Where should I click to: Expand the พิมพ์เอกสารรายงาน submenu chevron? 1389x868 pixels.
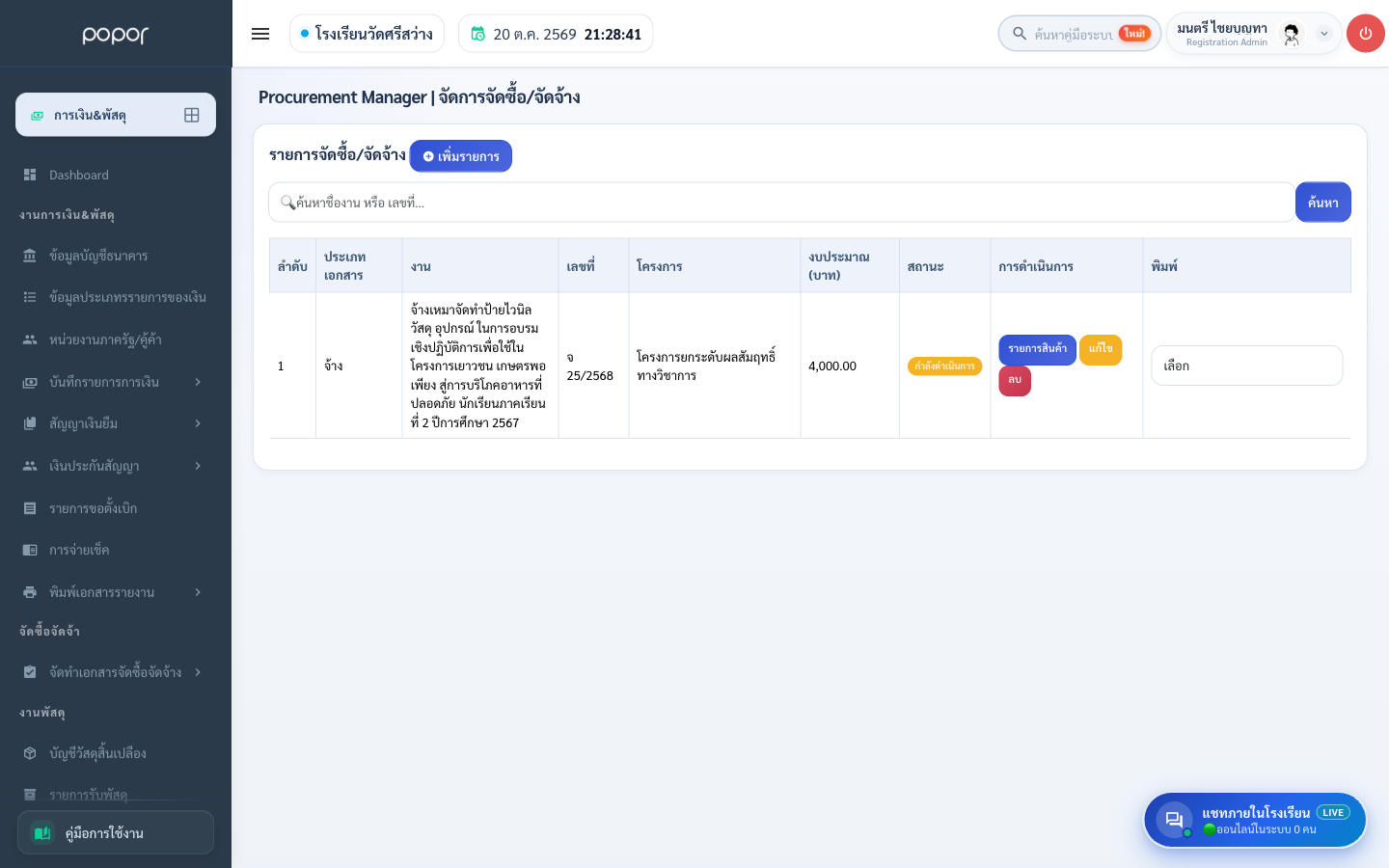coord(198,592)
